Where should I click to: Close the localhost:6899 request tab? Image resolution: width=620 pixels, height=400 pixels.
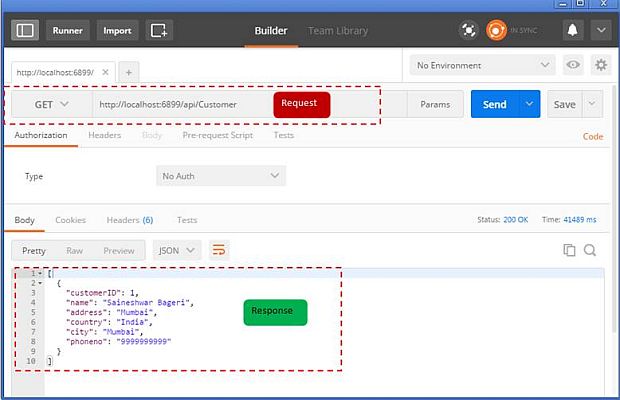click(x=105, y=72)
